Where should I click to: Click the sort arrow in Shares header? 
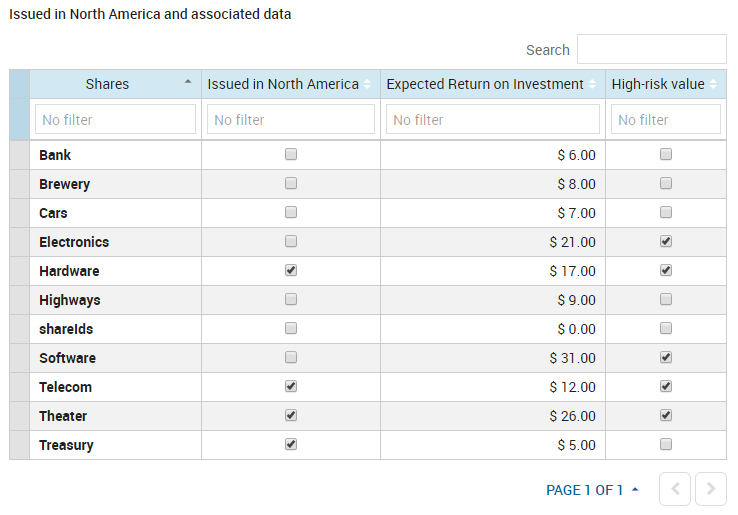188,83
